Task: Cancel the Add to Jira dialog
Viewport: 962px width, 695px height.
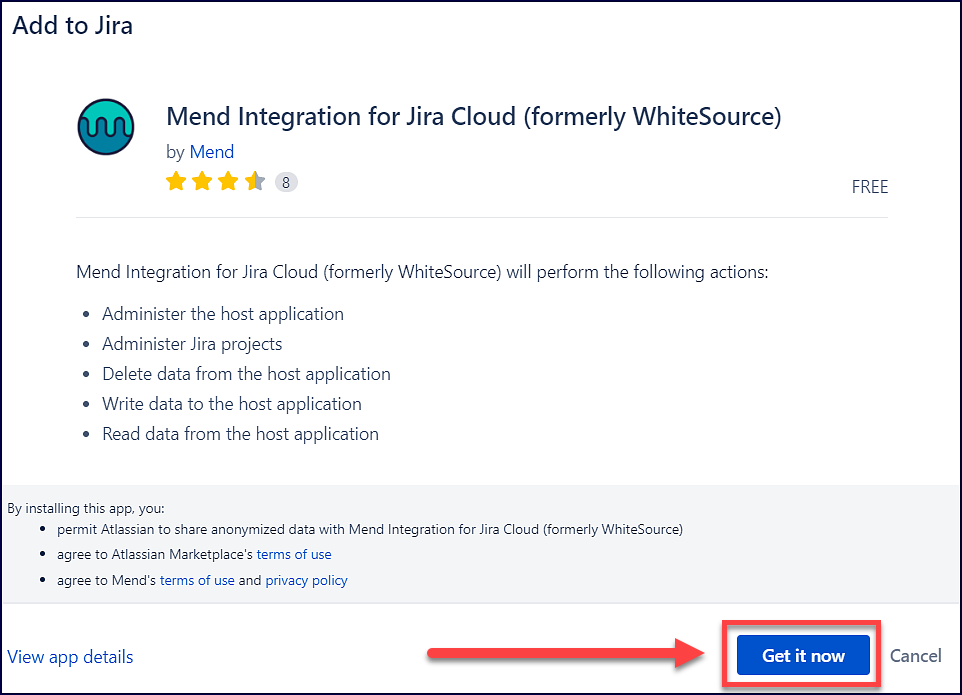Action: 915,656
